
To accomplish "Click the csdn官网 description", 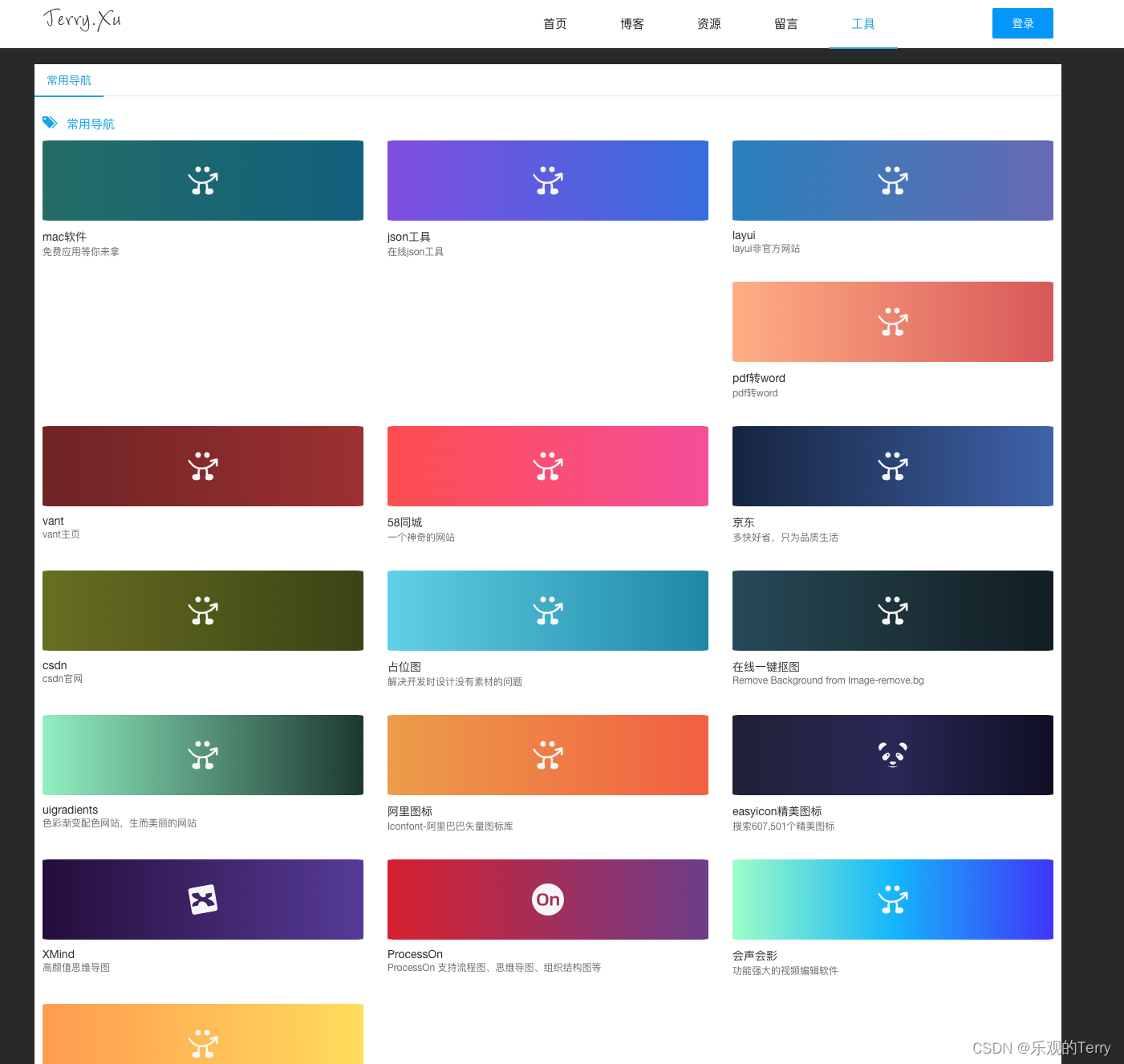I will (x=63, y=679).
